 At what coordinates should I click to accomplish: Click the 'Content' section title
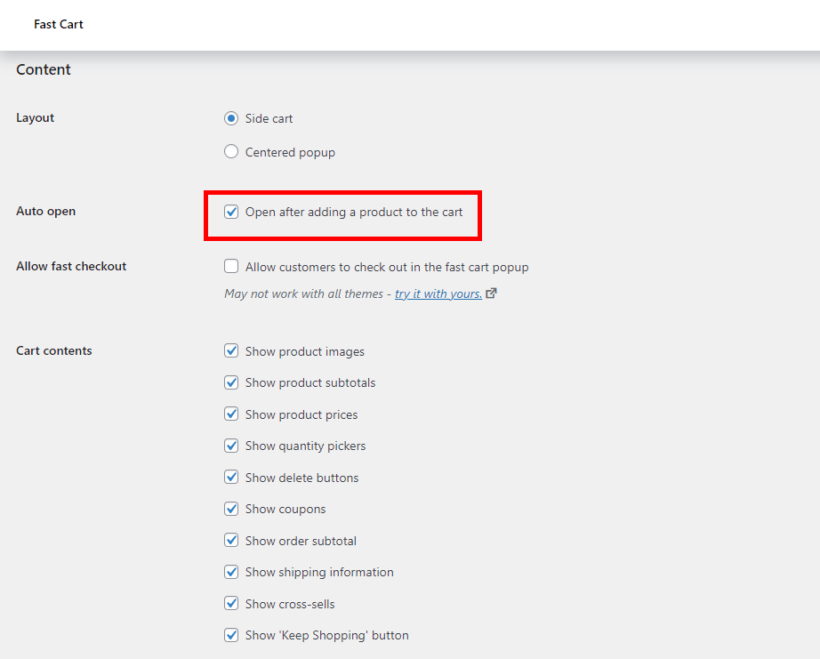(43, 69)
